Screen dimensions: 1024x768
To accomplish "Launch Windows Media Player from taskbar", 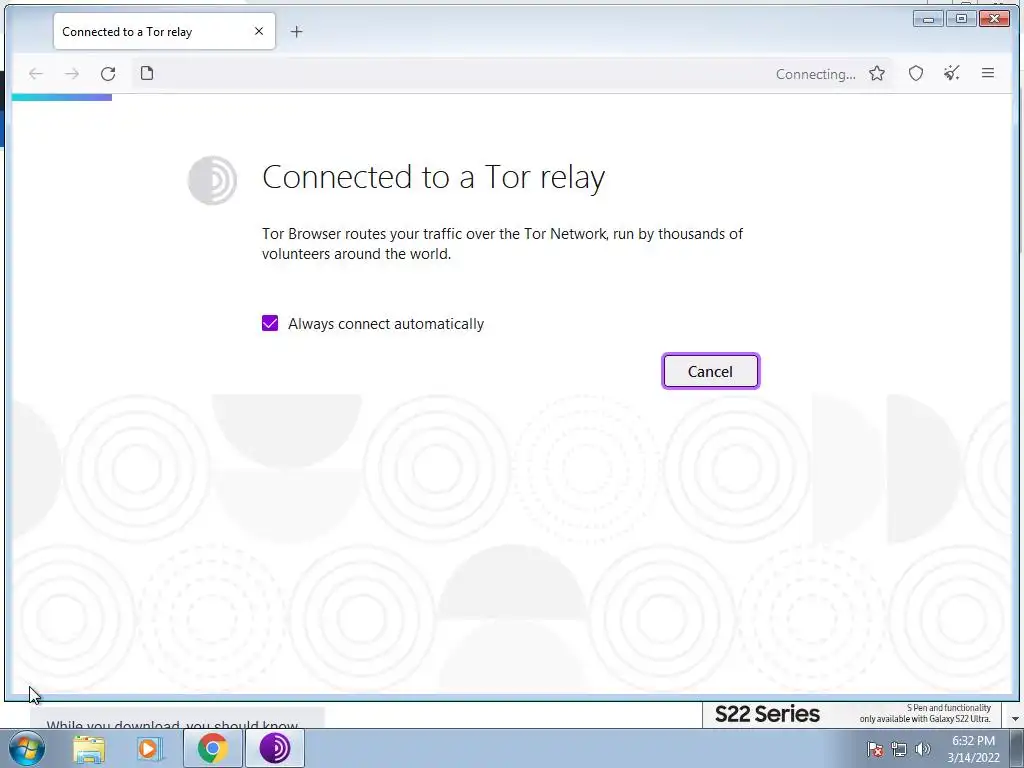I will coord(150,748).
